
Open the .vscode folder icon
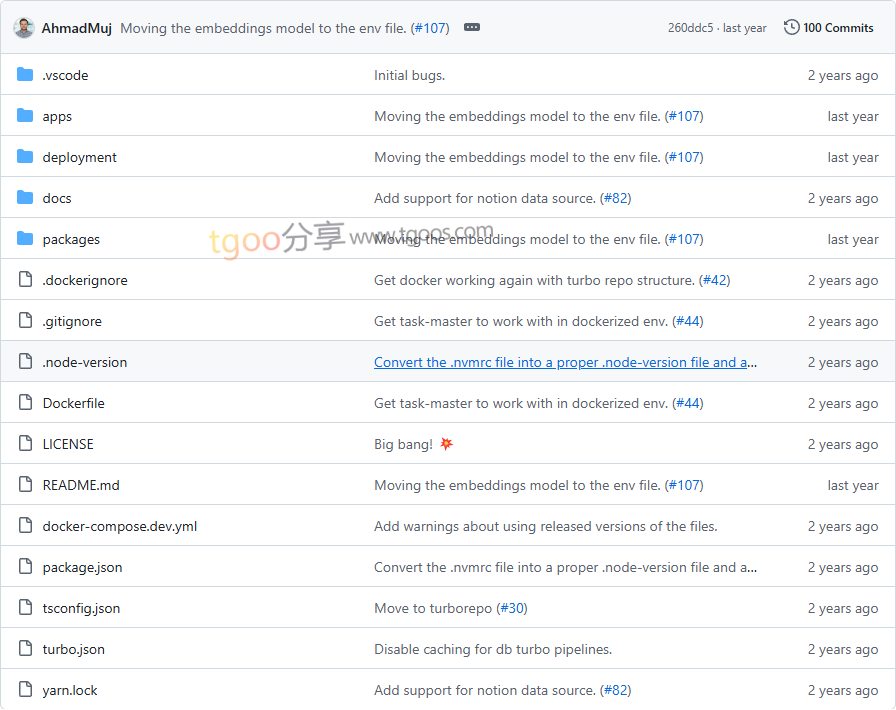pos(25,75)
